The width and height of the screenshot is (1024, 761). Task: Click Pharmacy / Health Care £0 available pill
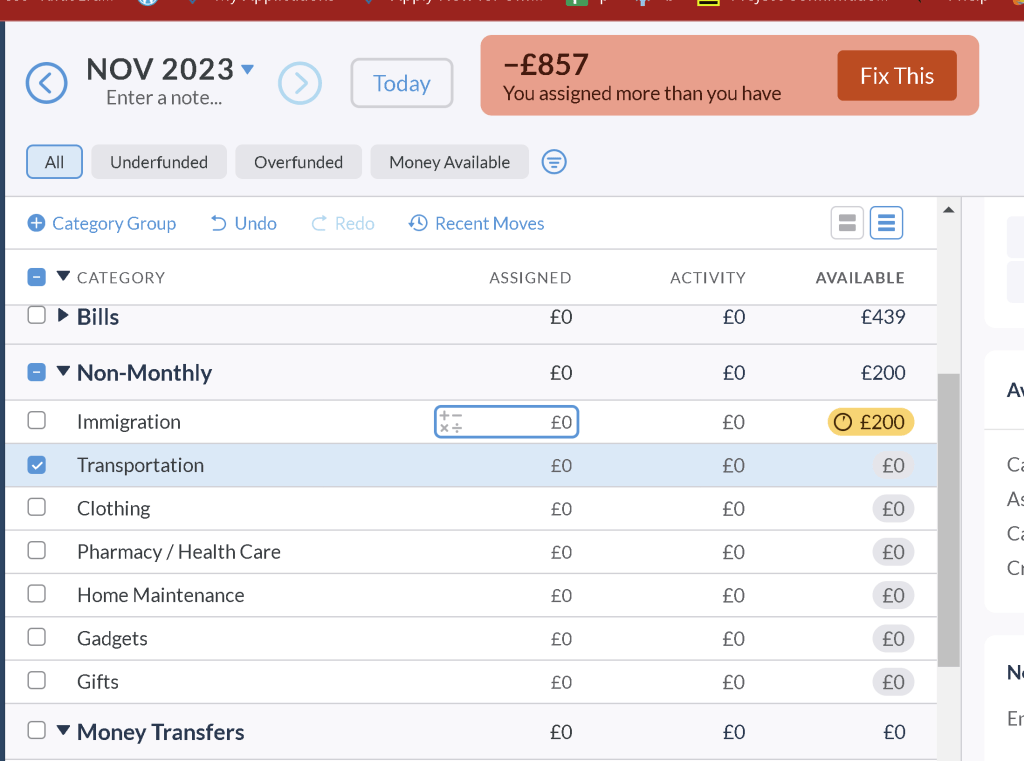[893, 552]
